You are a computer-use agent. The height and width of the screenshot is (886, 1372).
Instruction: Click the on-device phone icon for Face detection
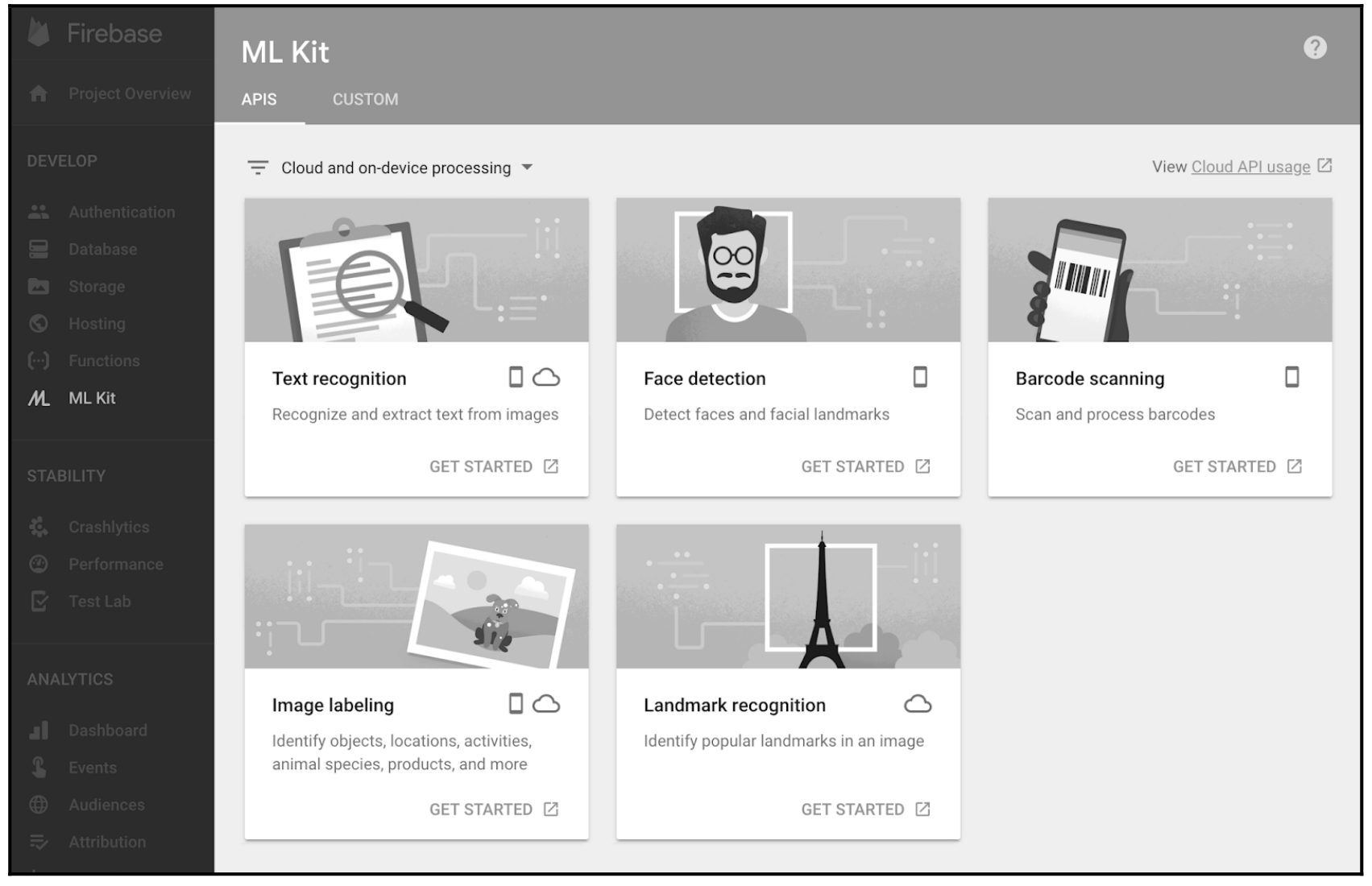click(x=920, y=377)
